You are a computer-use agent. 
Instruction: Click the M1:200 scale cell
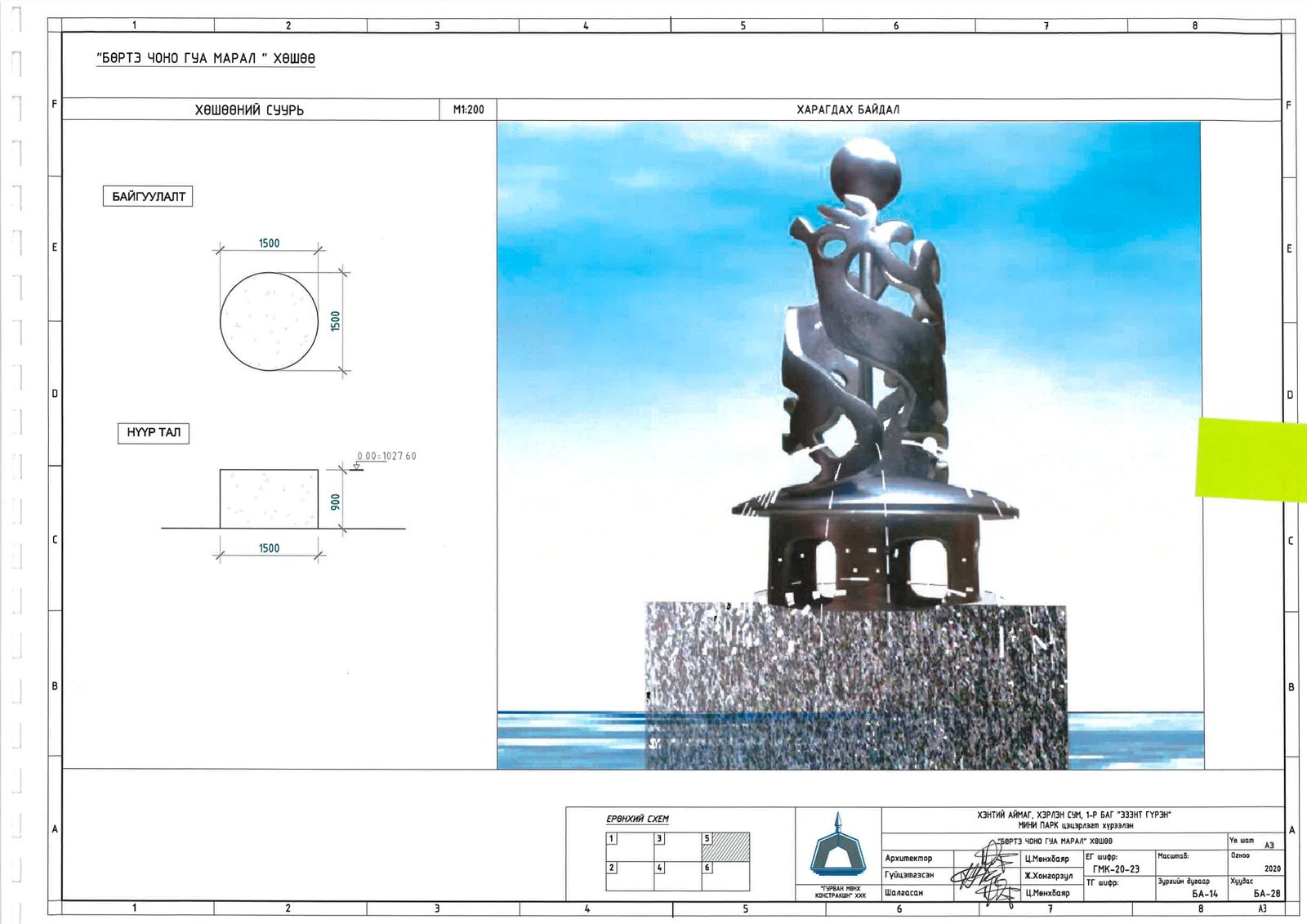468,109
